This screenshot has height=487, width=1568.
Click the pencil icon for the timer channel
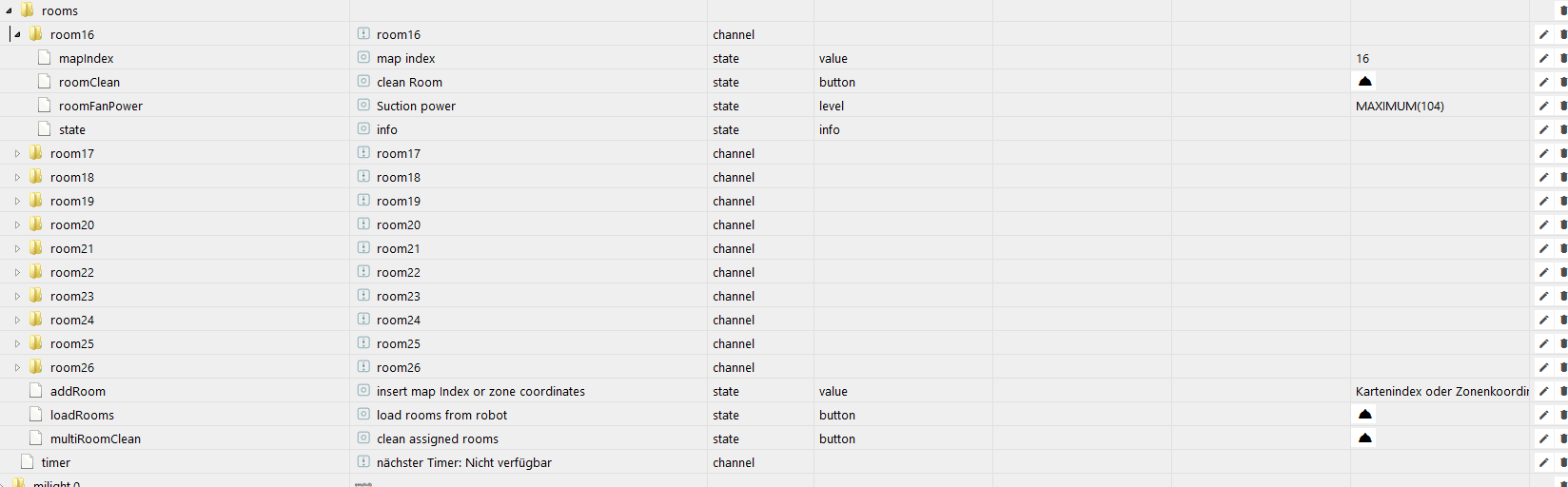(1543, 462)
